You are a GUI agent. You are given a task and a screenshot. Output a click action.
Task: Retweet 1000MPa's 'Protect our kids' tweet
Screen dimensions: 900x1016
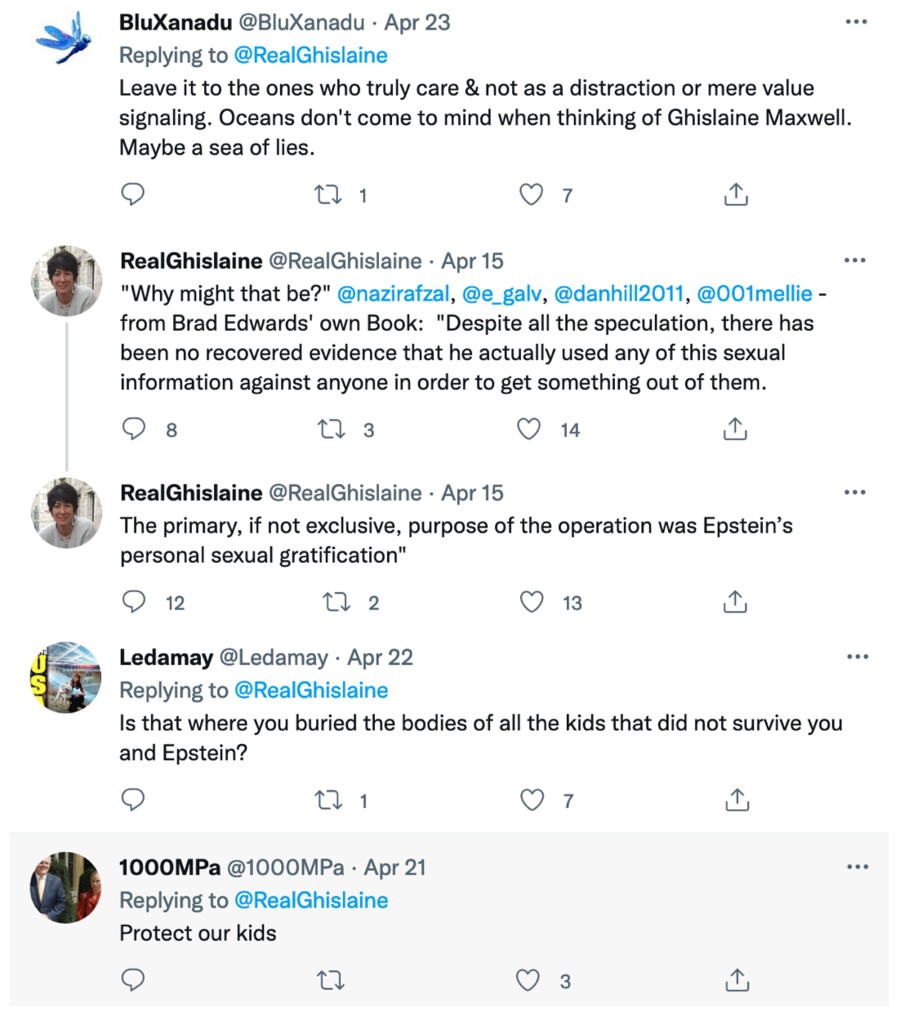tap(328, 980)
